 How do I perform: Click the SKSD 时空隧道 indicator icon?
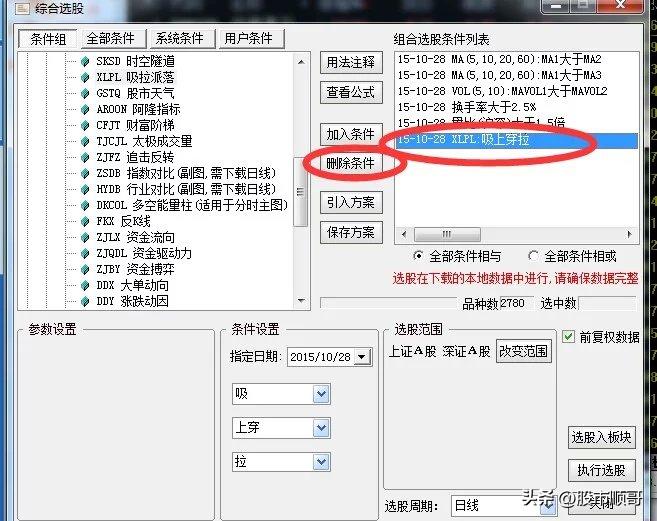click(x=85, y=61)
